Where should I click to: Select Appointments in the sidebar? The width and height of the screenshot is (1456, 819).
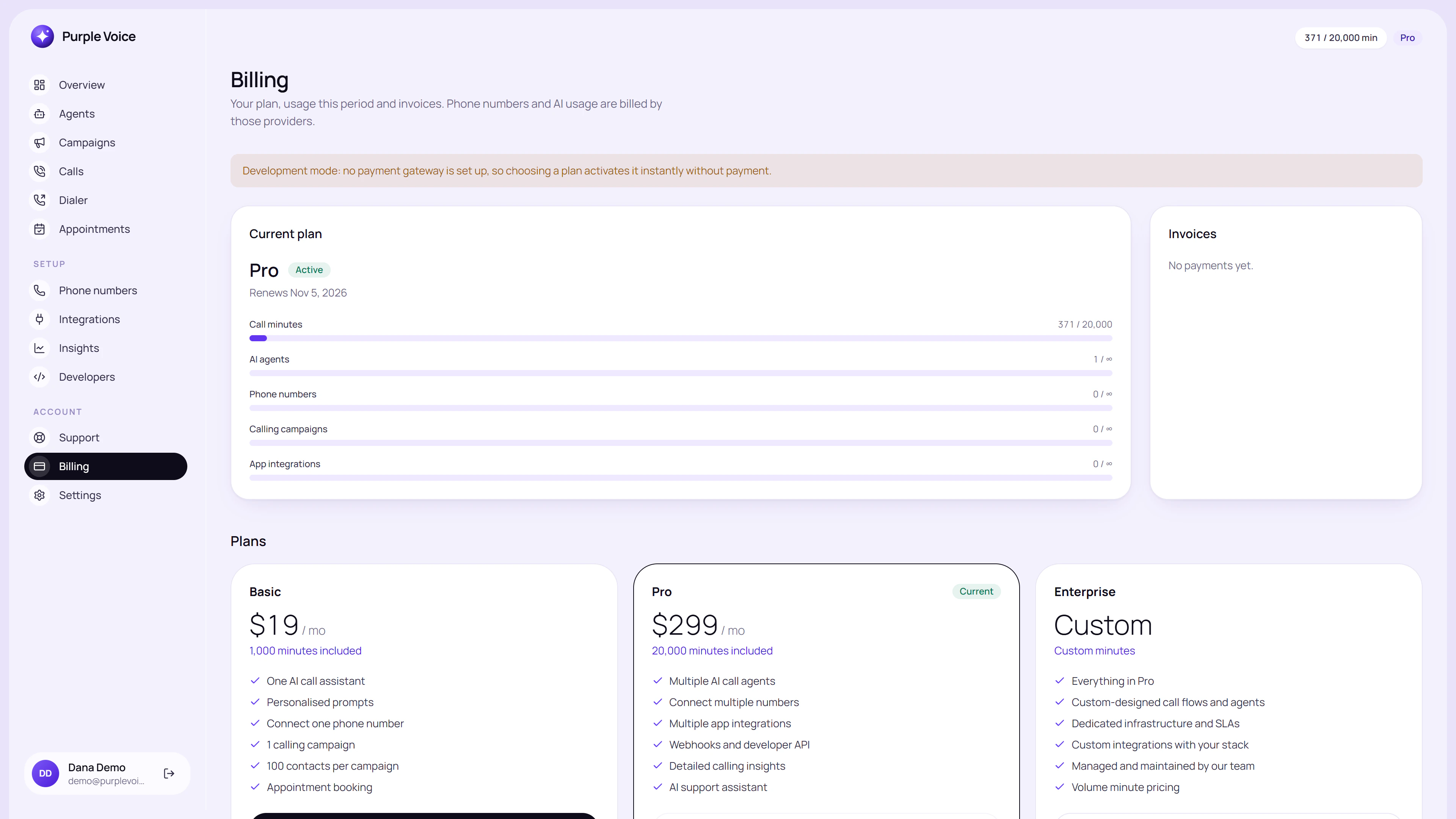(106, 229)
